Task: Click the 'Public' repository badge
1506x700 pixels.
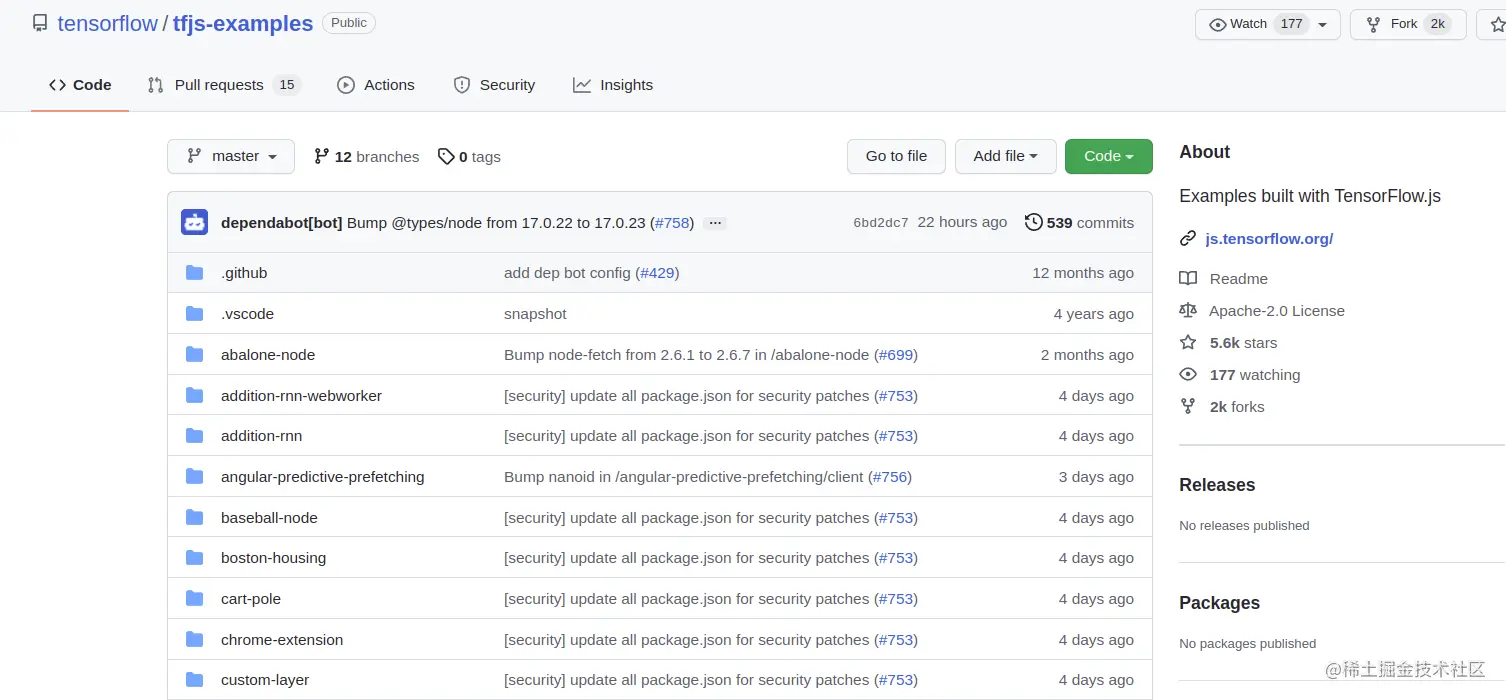Action: click(x=349, y=23)
